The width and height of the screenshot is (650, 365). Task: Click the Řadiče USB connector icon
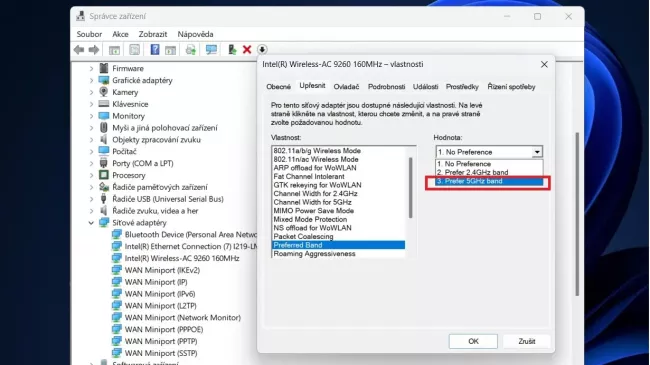(104, 199)
